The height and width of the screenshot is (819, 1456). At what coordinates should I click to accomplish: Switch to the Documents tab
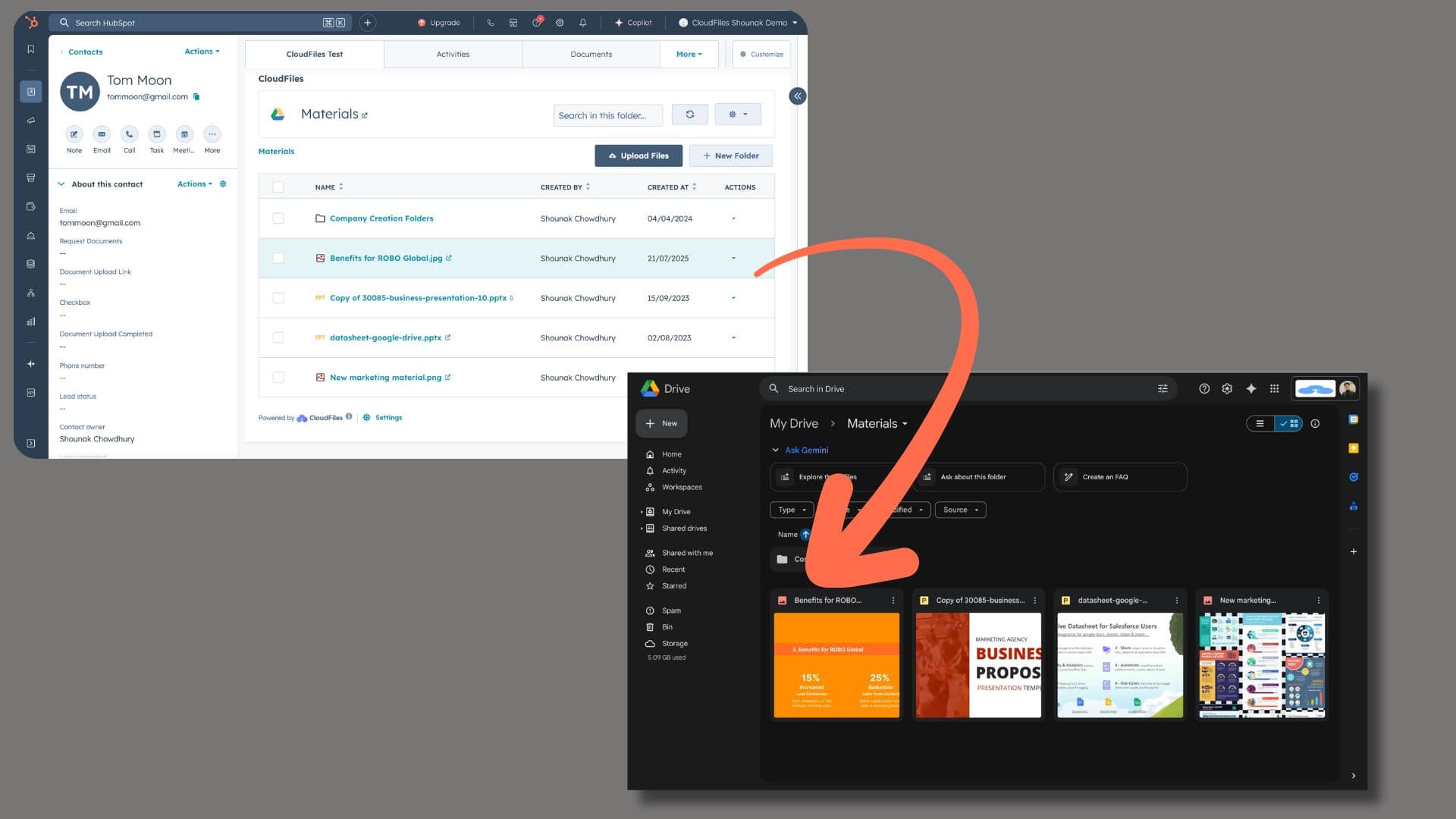coord(591,55)
